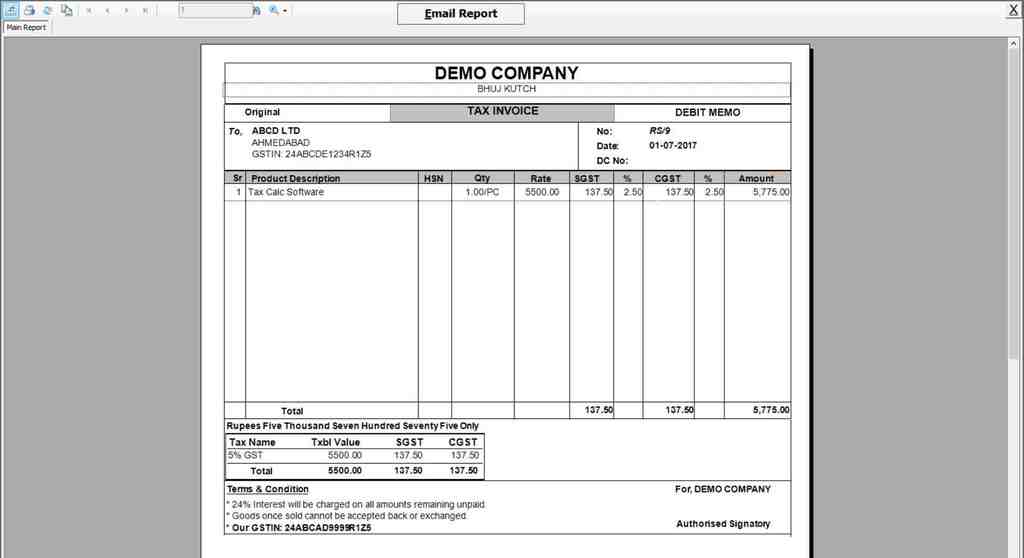This screenshot has height=558, width=1024.
Task: Toggle the group tree panel icon
Action: [x=66, y=10]
